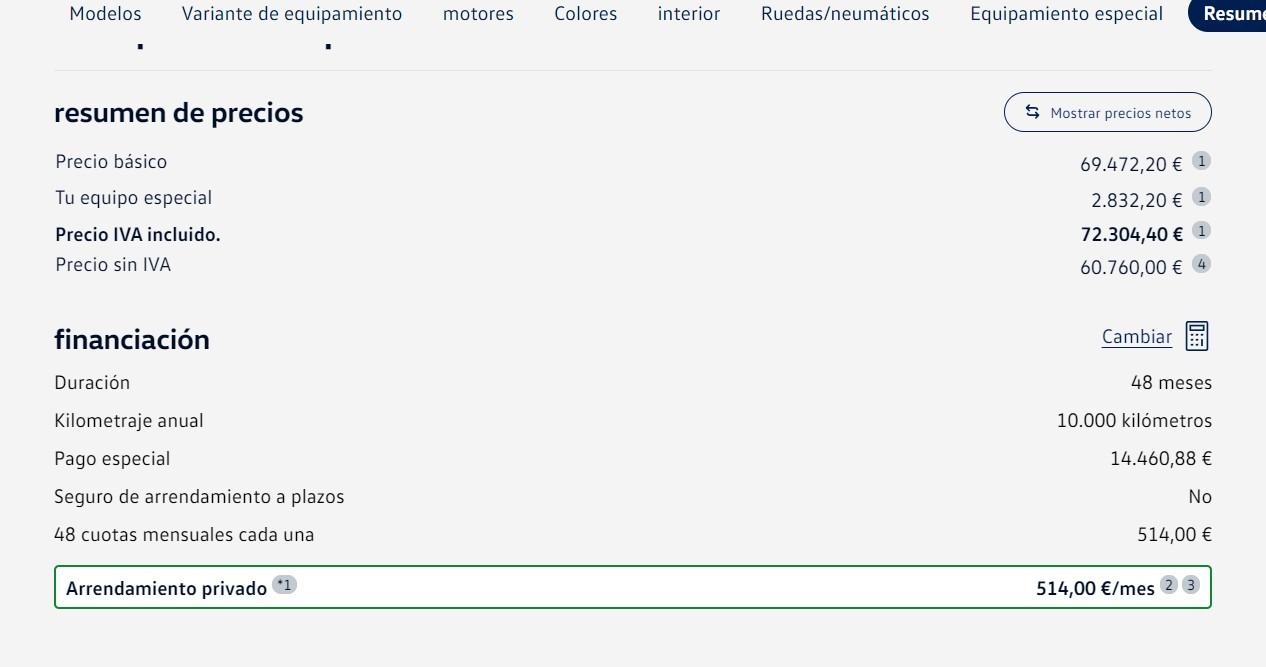Select the Colores tab

[586, 14]
